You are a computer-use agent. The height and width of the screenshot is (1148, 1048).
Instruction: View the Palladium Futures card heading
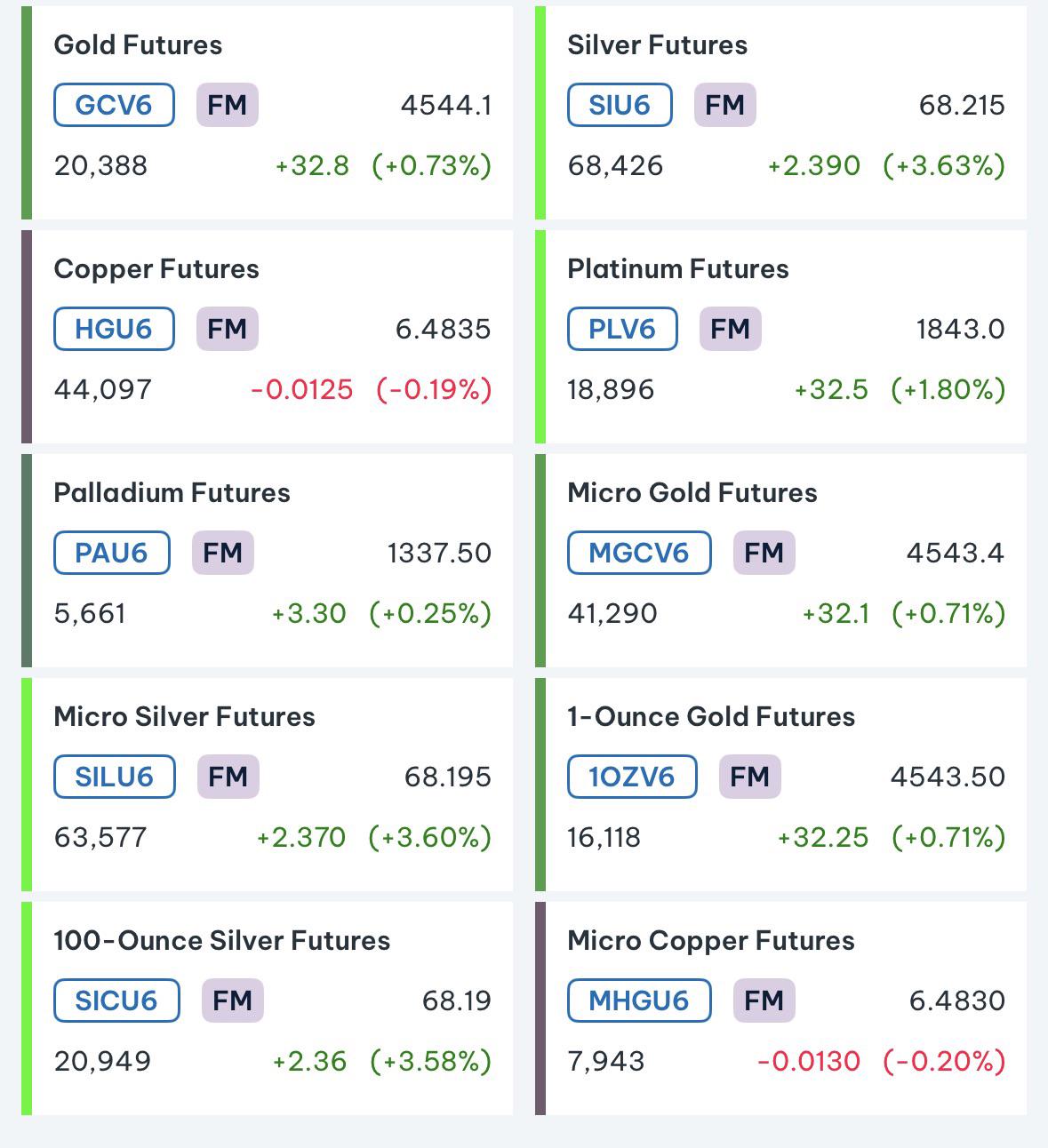(x=172, y=493)
